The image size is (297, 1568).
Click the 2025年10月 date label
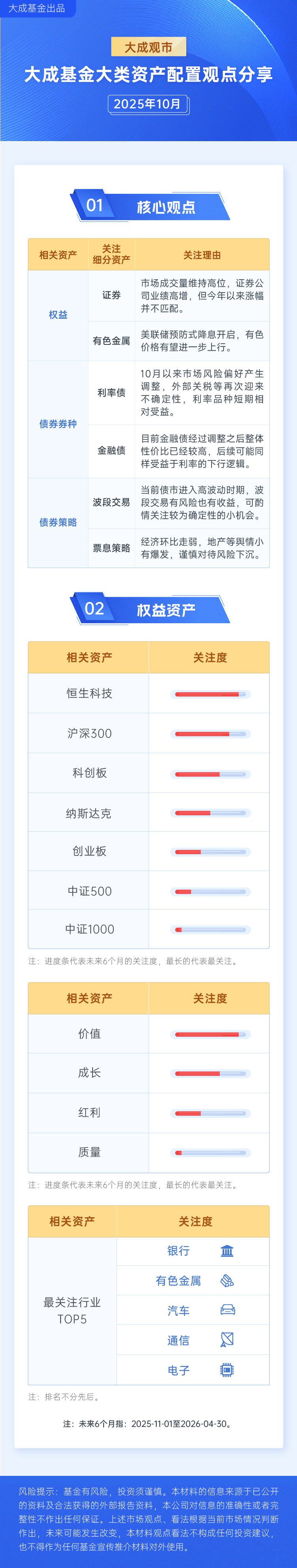tap(148, 104)
